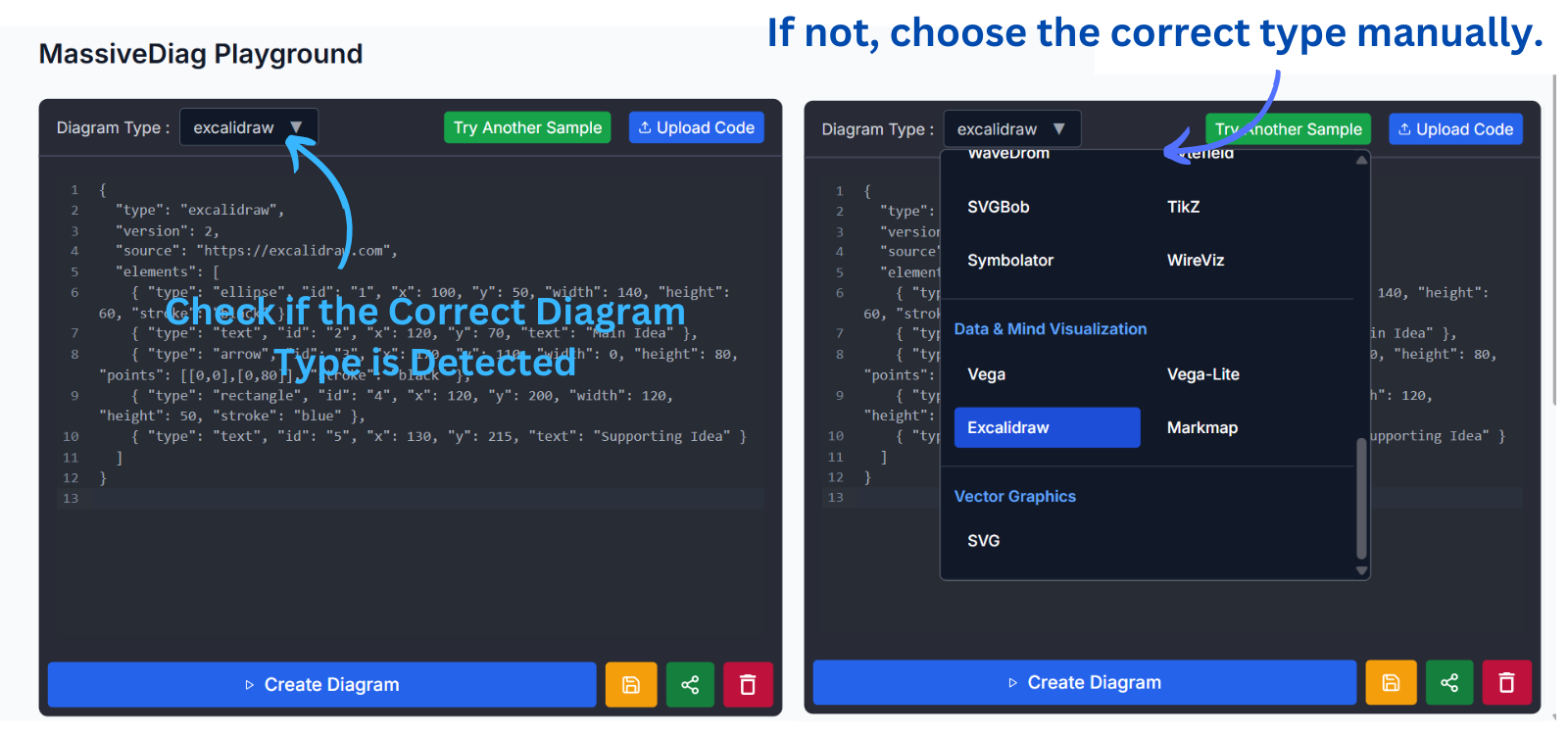Click the green share icon in right panel

click(1449, 683)
